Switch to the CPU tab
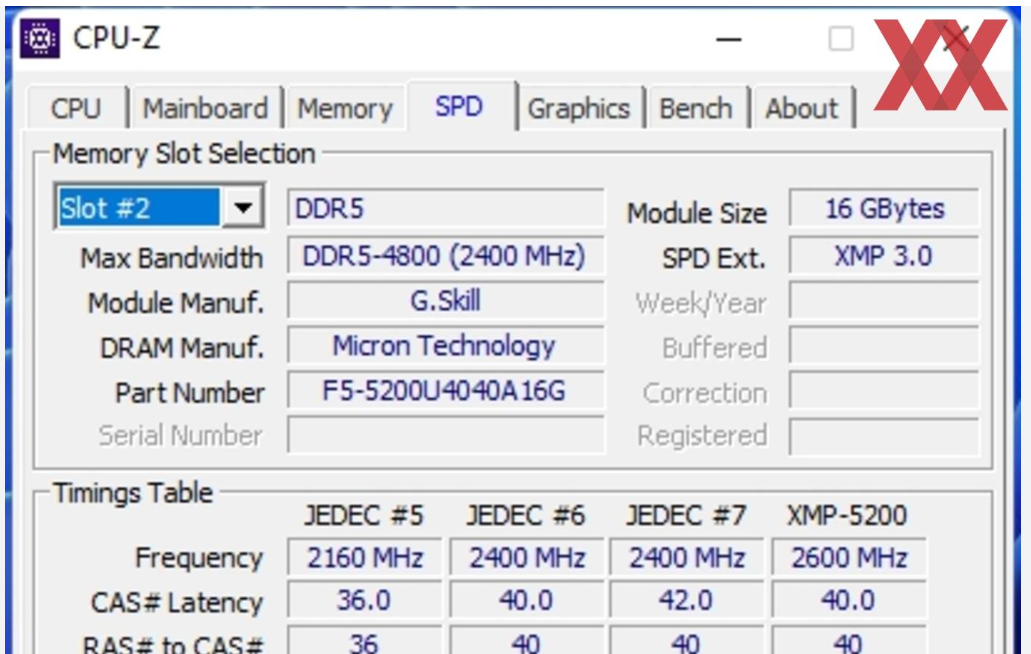 (x=76, y=108)
